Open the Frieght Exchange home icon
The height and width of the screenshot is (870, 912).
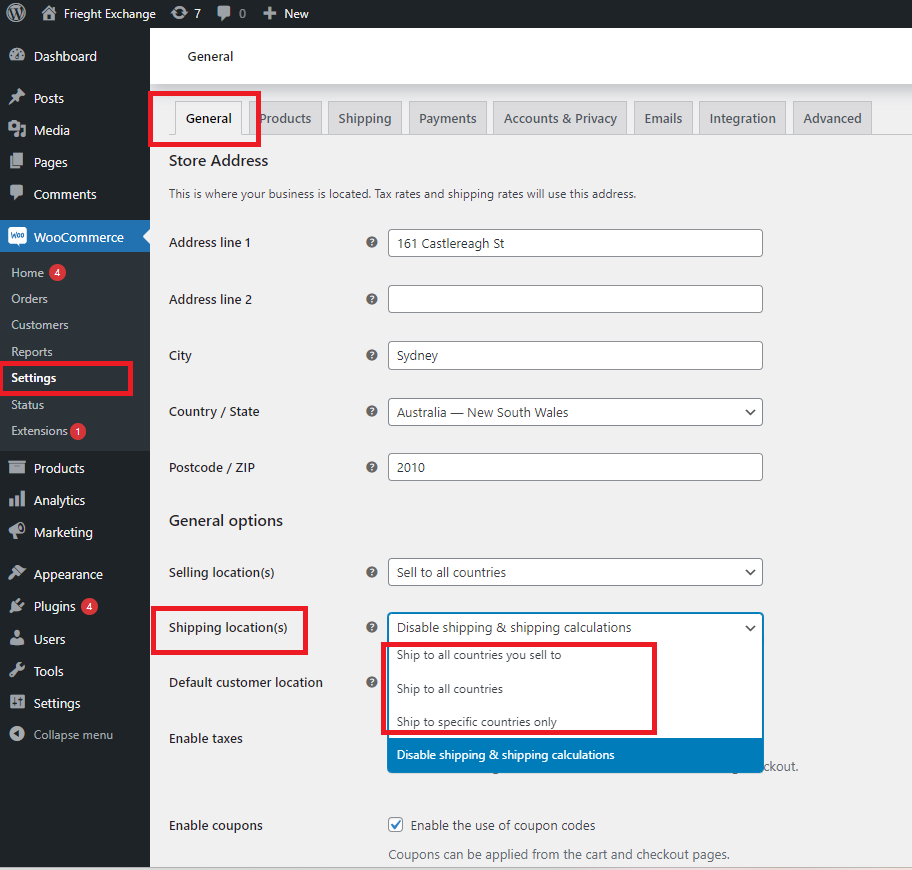pyautogui.click(x=49, y=13)
